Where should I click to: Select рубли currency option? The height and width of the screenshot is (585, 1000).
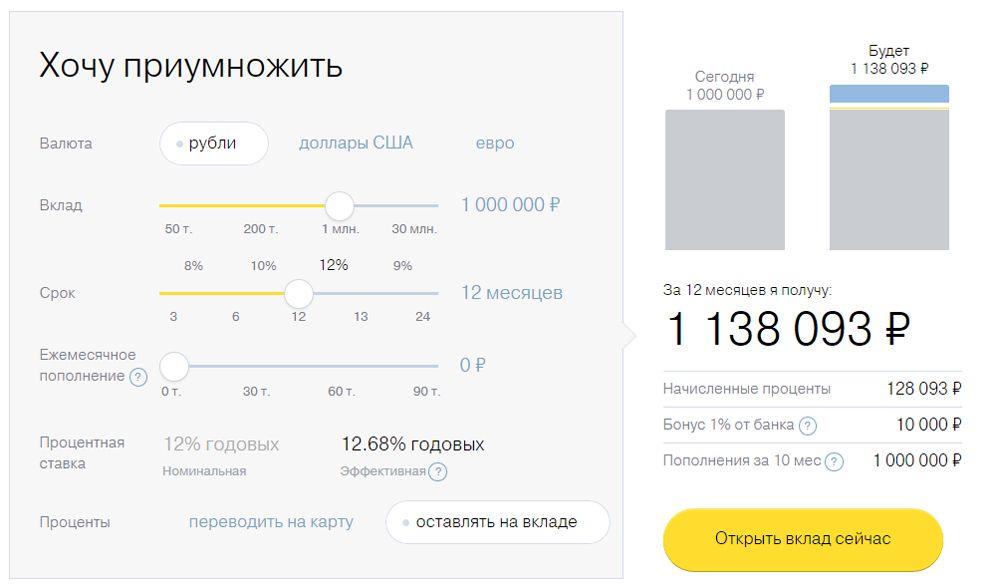click(213, 143)
